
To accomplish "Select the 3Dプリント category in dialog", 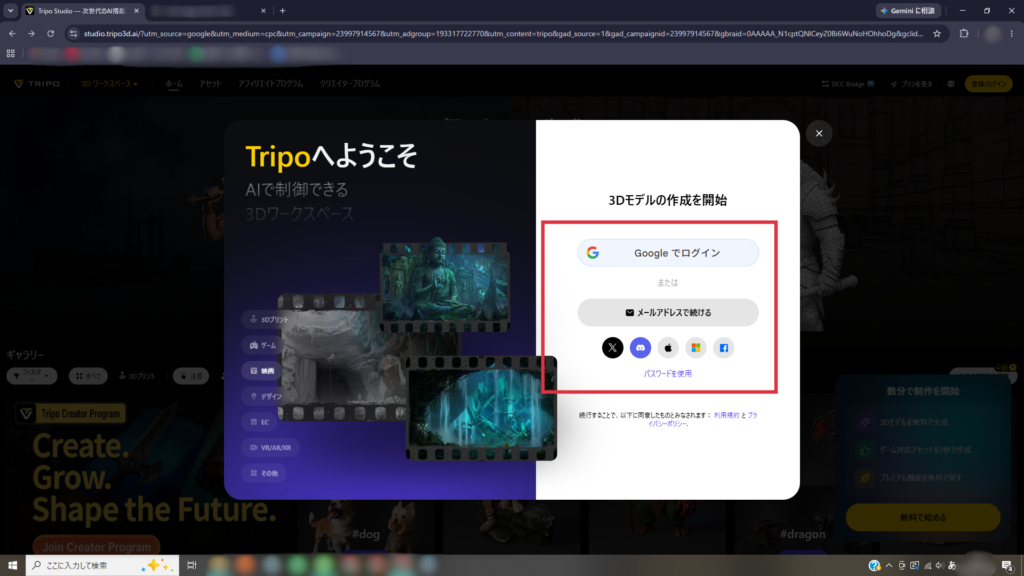I will pyautogui.click(x=269, y=319).
